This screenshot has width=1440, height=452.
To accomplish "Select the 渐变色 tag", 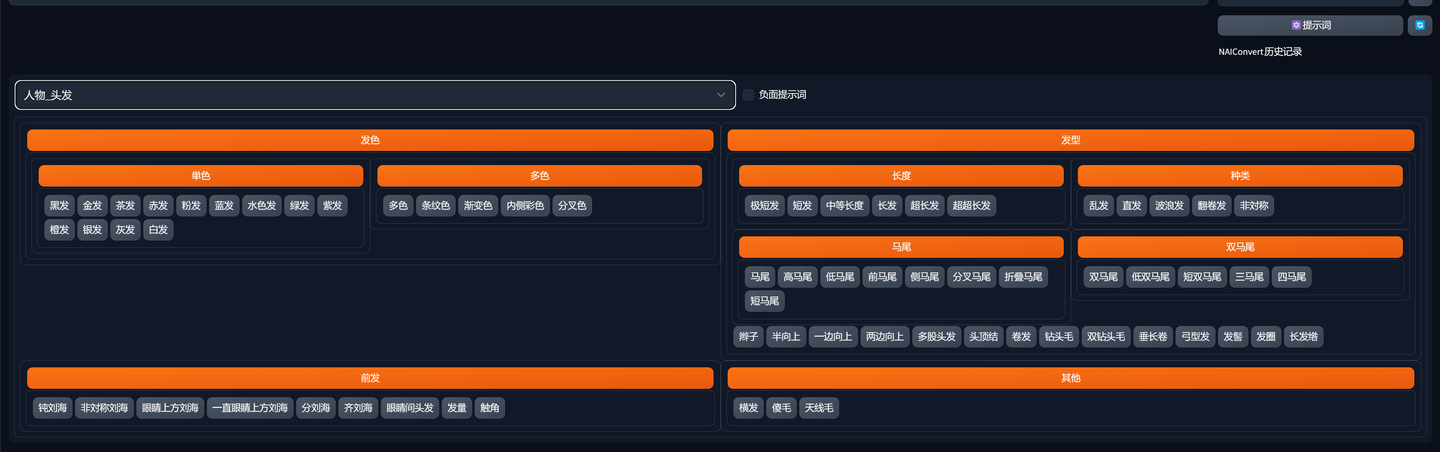I will coord(478,206).
